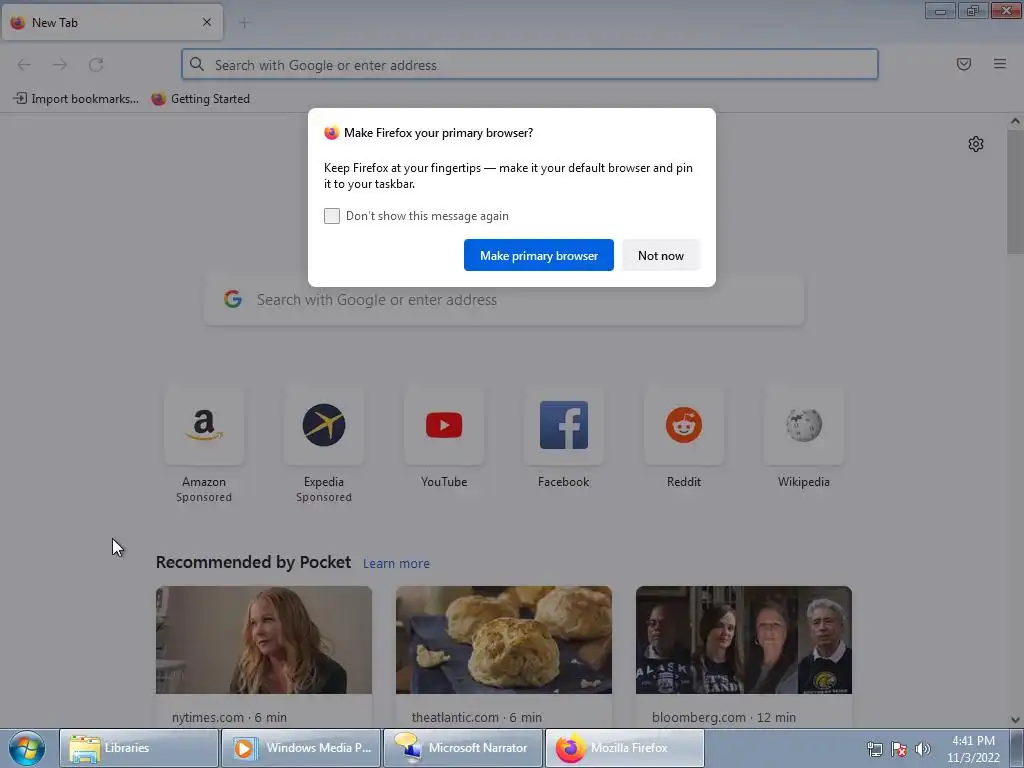The image size is (1024, 768).
Task: Click the "Recommended by Pocket" heading
Action: 253,562
